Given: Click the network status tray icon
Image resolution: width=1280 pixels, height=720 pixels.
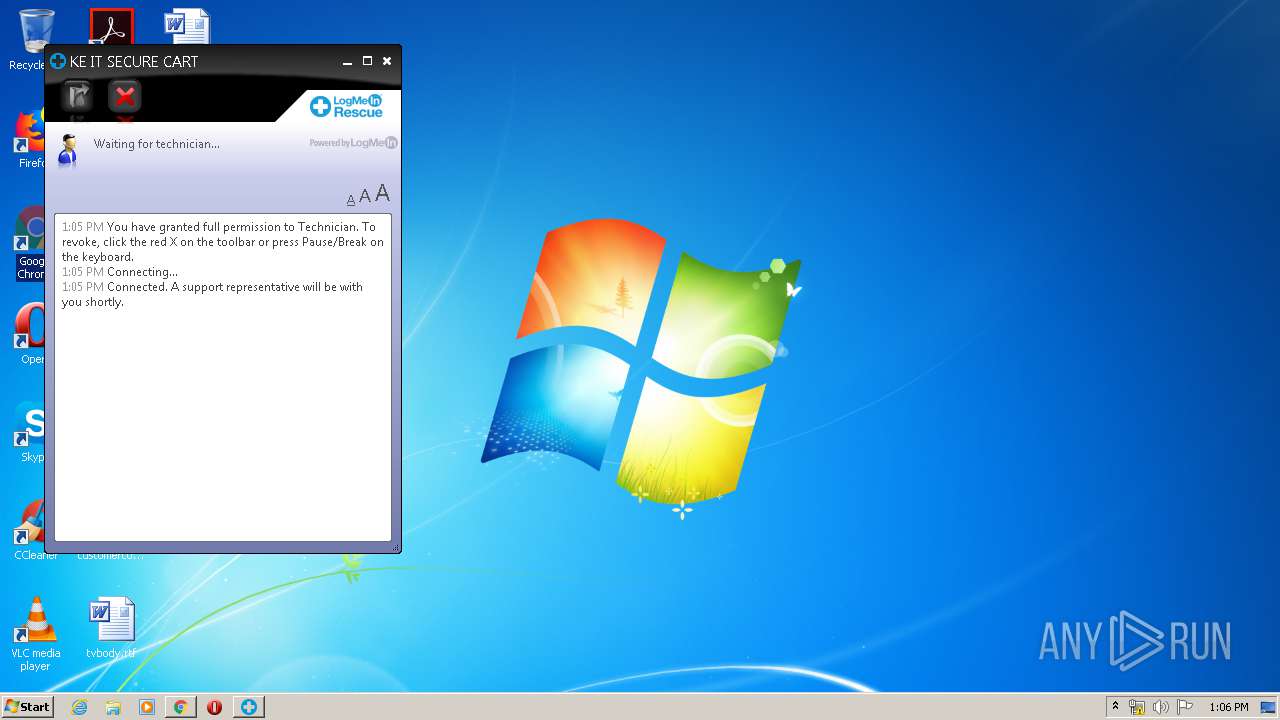Looking at the screenshot, I should [1137, 707].
